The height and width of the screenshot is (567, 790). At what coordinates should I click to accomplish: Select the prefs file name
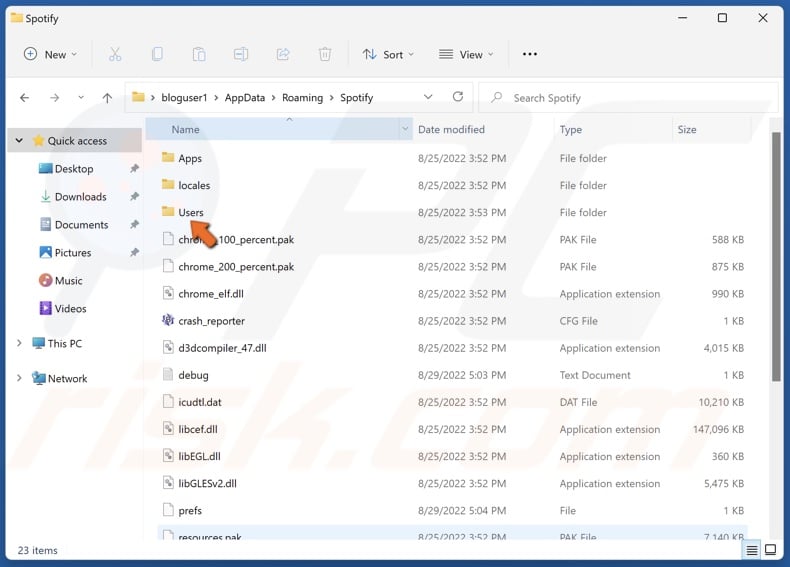tap(190, 511)
